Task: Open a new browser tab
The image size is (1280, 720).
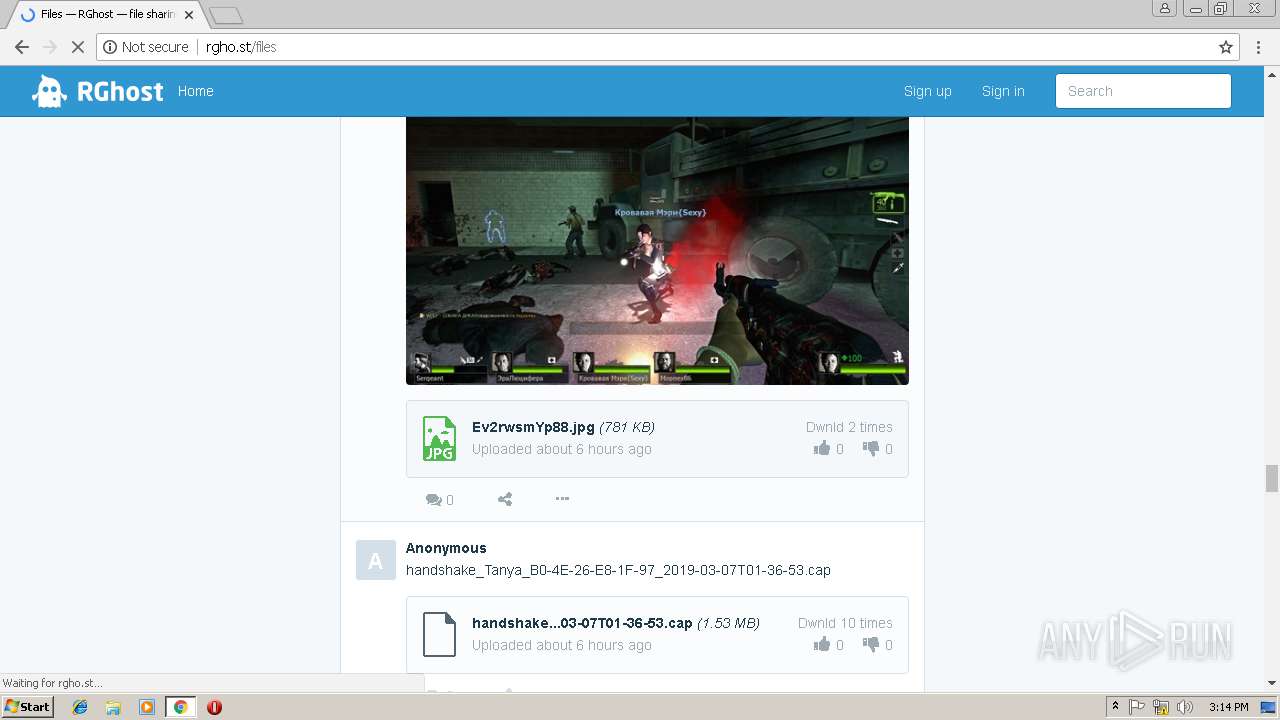Action: [226, 15]
